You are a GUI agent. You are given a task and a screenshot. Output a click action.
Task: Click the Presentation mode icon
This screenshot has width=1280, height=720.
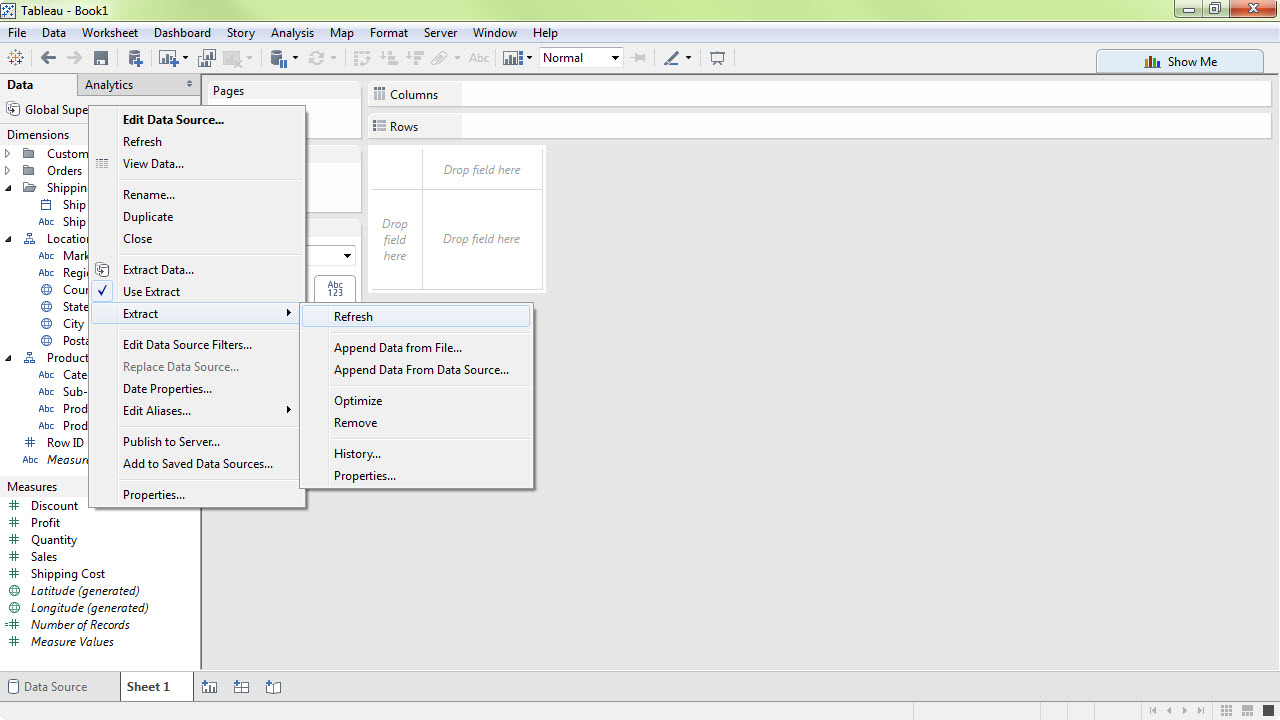pyautogui.click(x=717, y=58)
